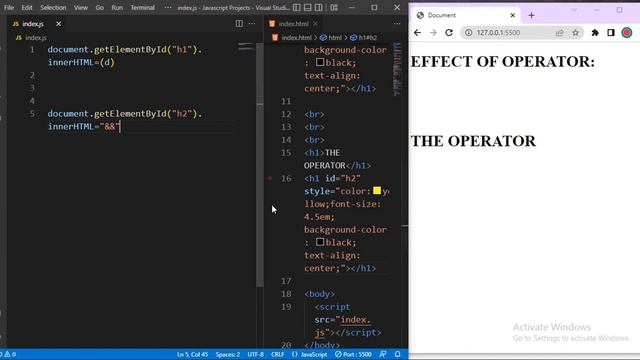This screenshot has height=360, width=640.
Task: Click the Port : 5500 Live Server status
Action: tap(353, 354)
